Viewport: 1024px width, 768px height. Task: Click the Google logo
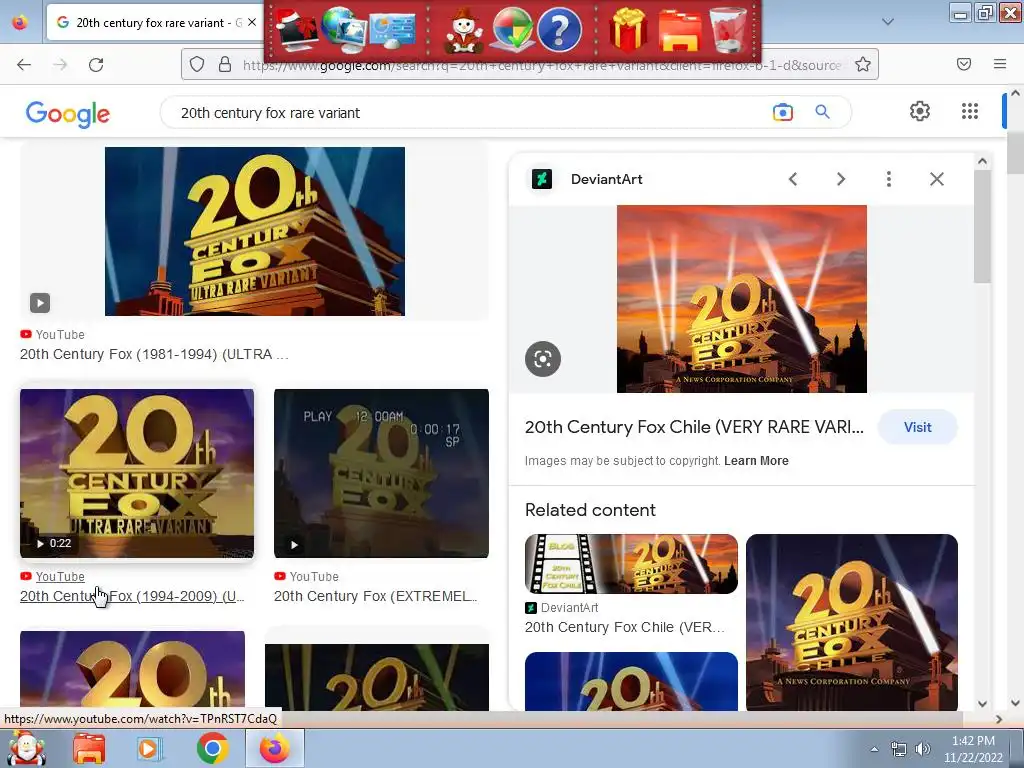[x=68, y=114]
